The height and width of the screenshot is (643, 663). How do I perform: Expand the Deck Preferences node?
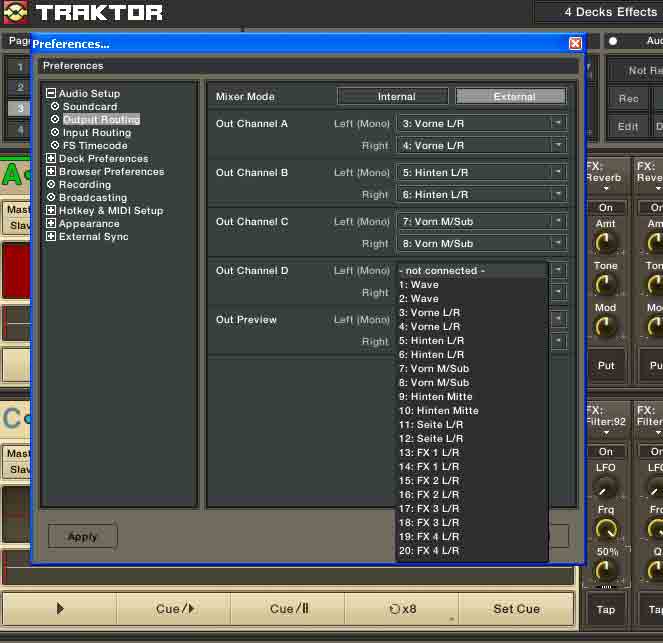click(x=51, y=158)
